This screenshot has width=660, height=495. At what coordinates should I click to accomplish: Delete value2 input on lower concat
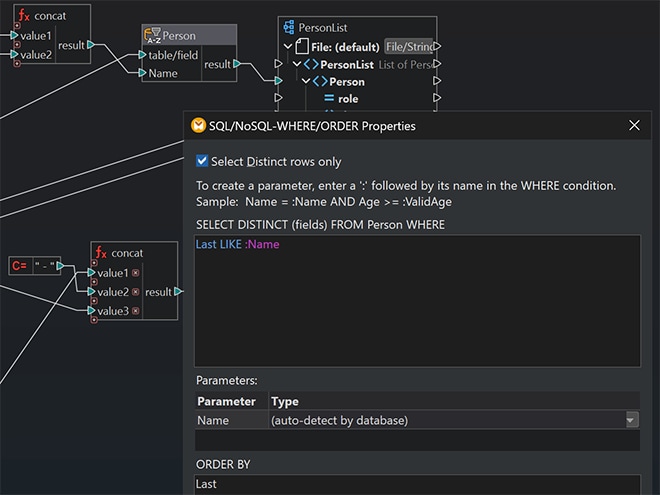[x=136, y=292]
